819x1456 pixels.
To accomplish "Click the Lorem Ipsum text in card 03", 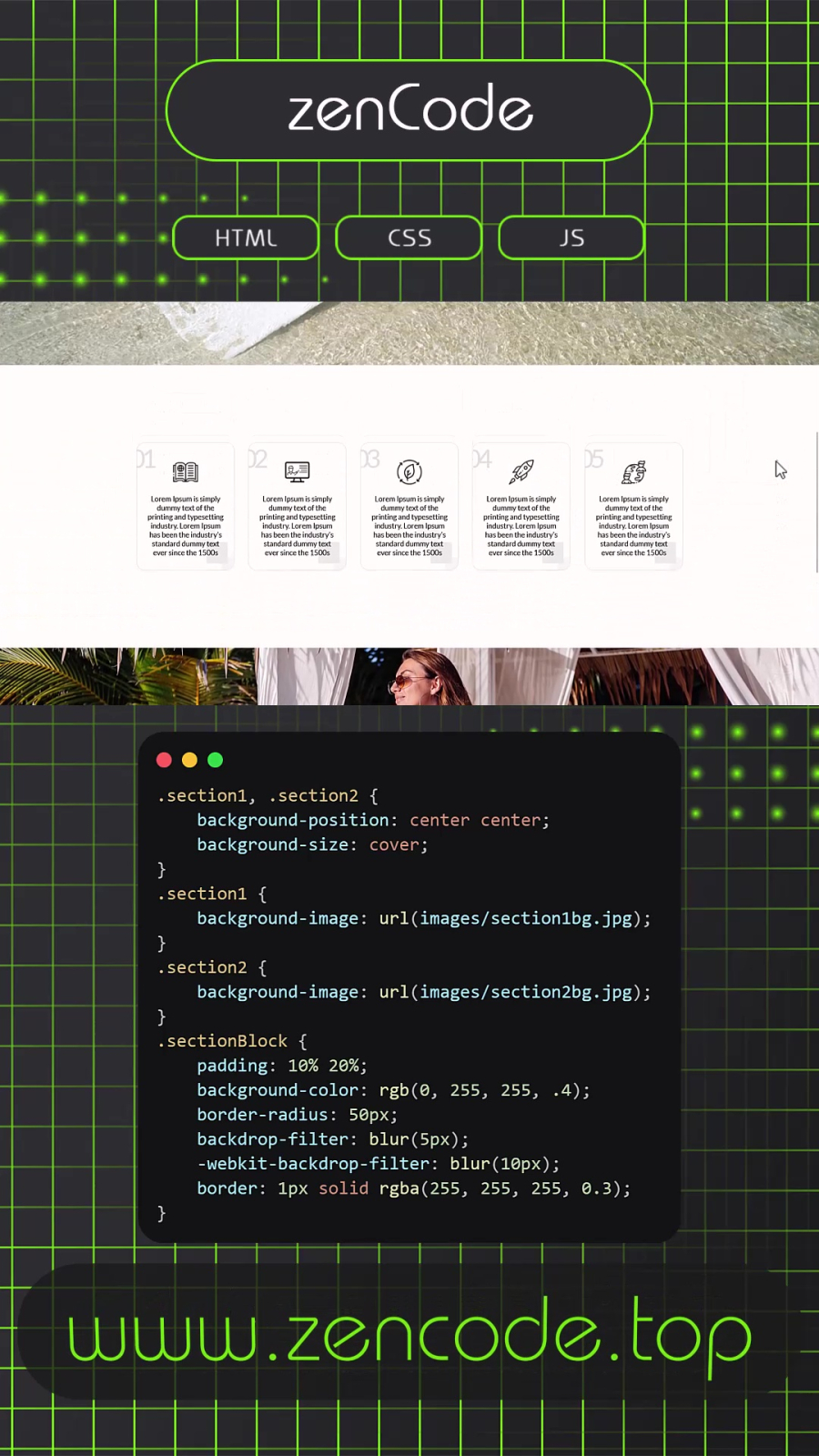I will [409, 526].
